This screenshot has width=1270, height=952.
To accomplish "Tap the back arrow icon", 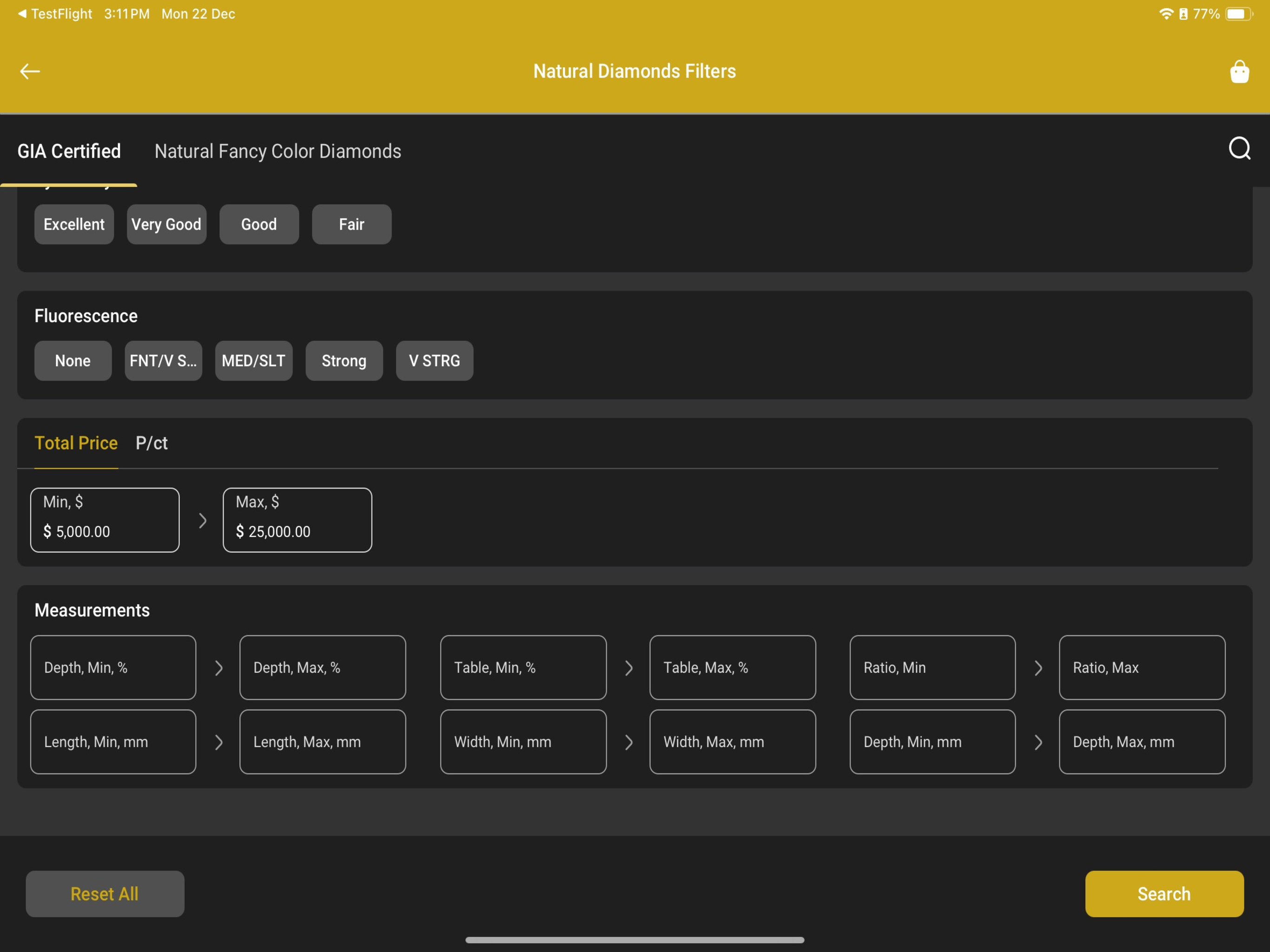I will pyautogui.click(x=30, y=71).
